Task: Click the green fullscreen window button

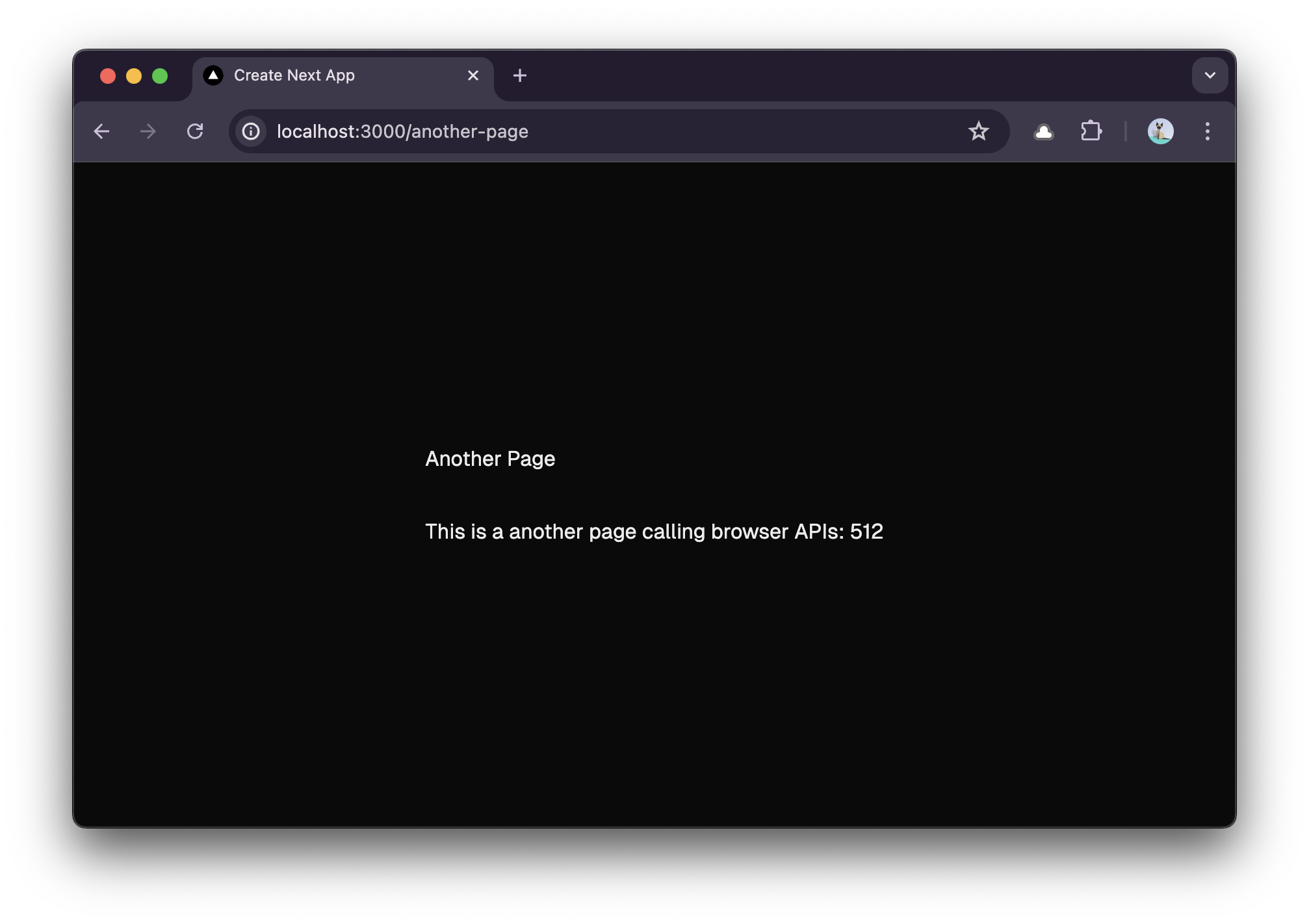Action: pyautogui.click(x=160, y=76)
